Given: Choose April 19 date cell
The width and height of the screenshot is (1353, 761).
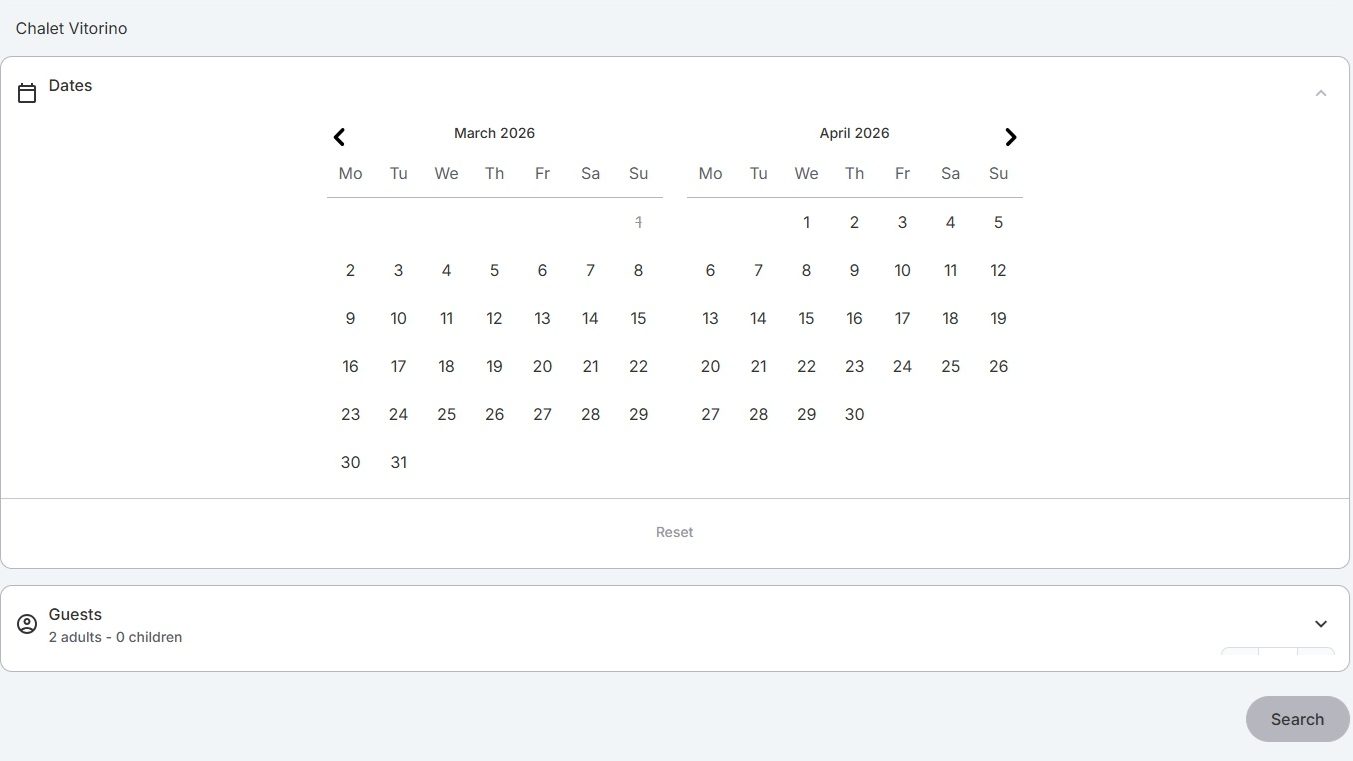Looking at the screenshot, I should click(x=998, y=319).
